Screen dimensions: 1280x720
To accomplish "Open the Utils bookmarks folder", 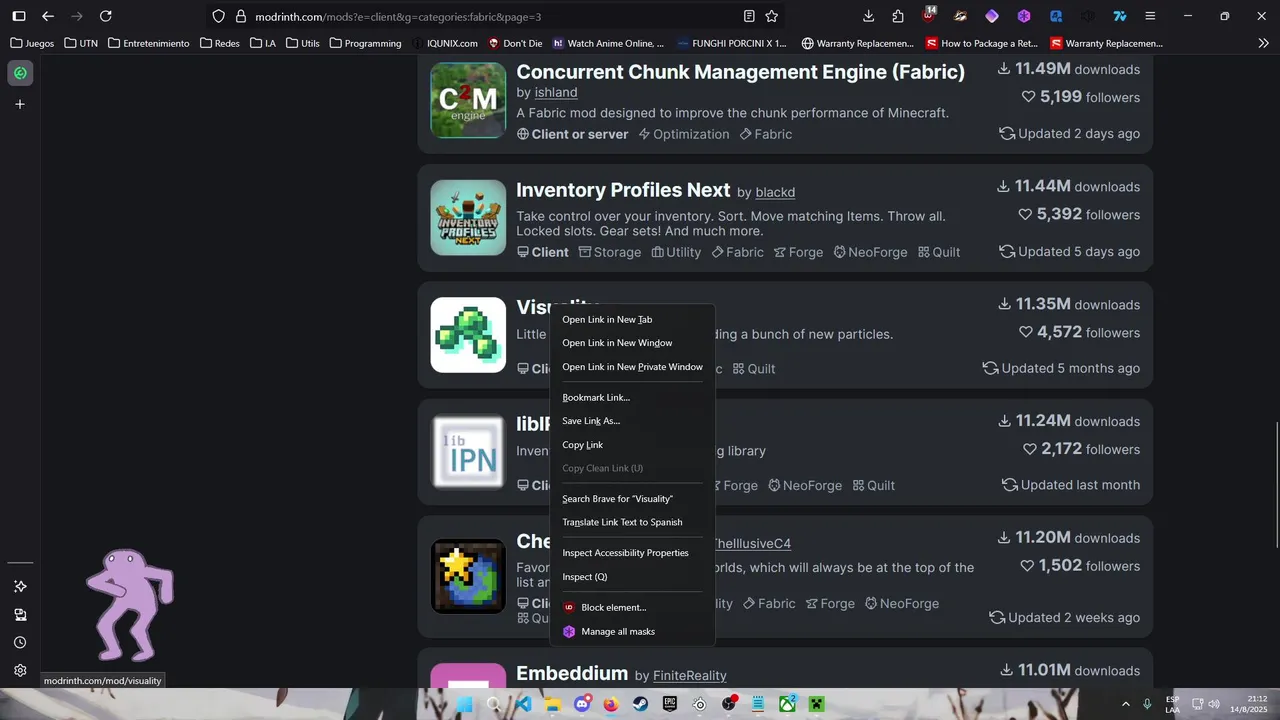I will [x=303, y=43].
